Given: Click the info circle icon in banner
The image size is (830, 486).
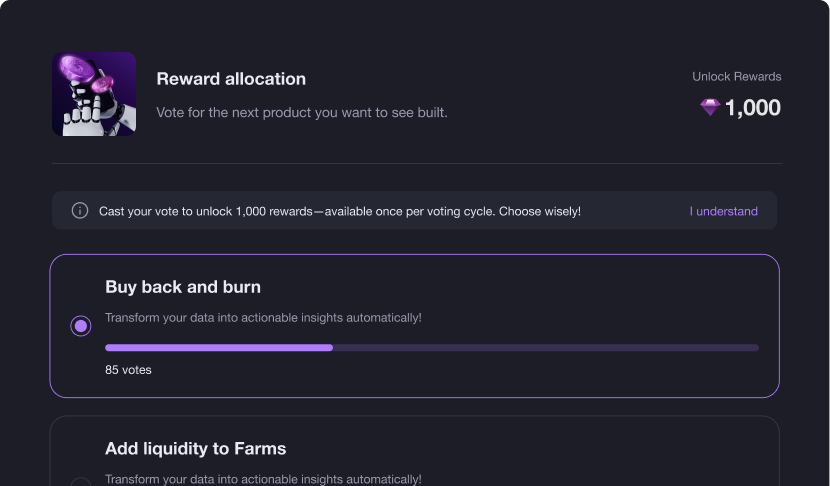Looking at the screenshot, I should tap(80, 211).
